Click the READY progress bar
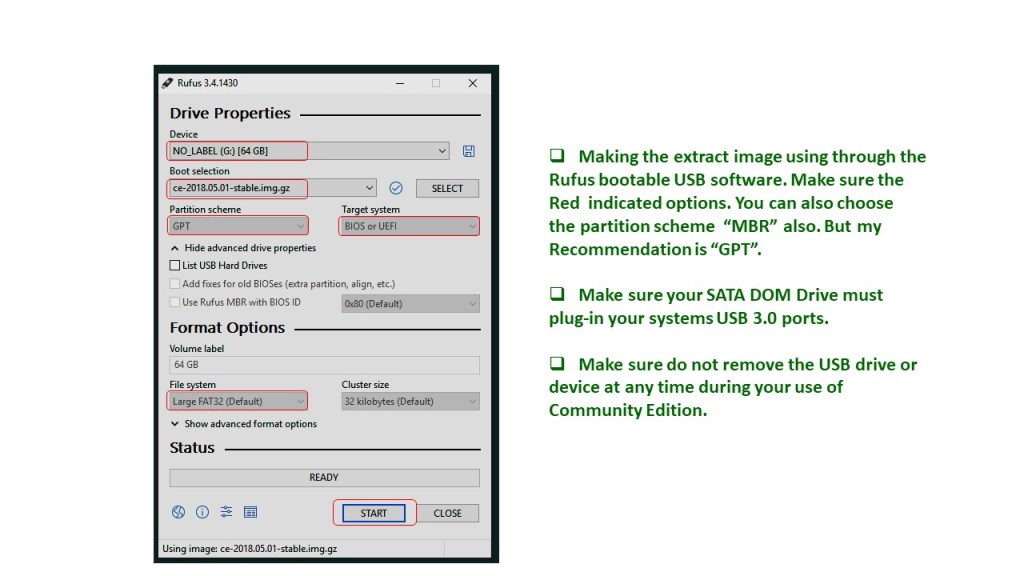 [324, 478]
